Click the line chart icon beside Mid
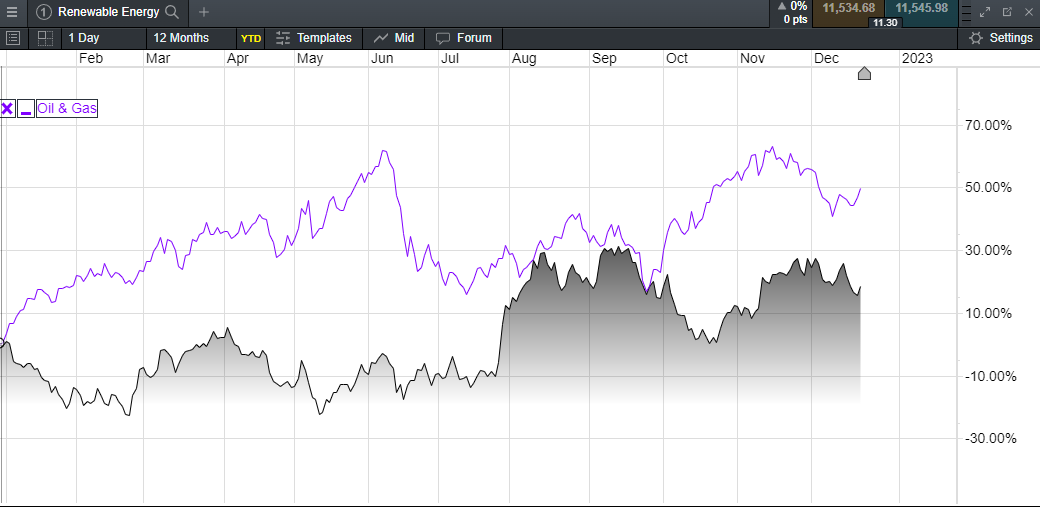The height and width of the screenshot is (507, 1040). (x=381, y=38)
